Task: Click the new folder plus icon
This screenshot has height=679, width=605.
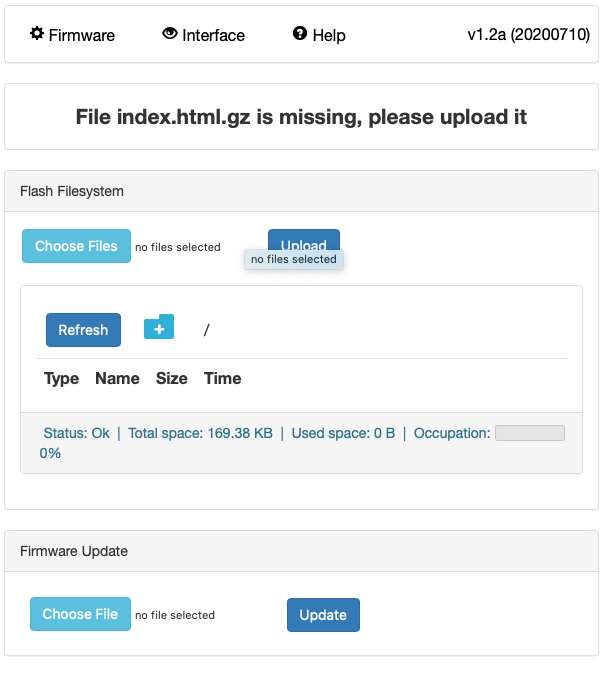Action: 159,328
